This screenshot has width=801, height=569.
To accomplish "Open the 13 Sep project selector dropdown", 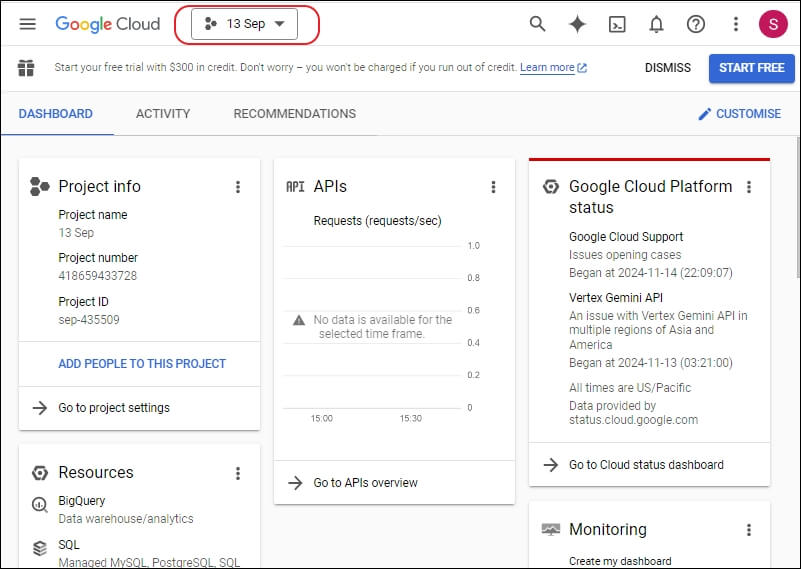I will click(244, 24).
